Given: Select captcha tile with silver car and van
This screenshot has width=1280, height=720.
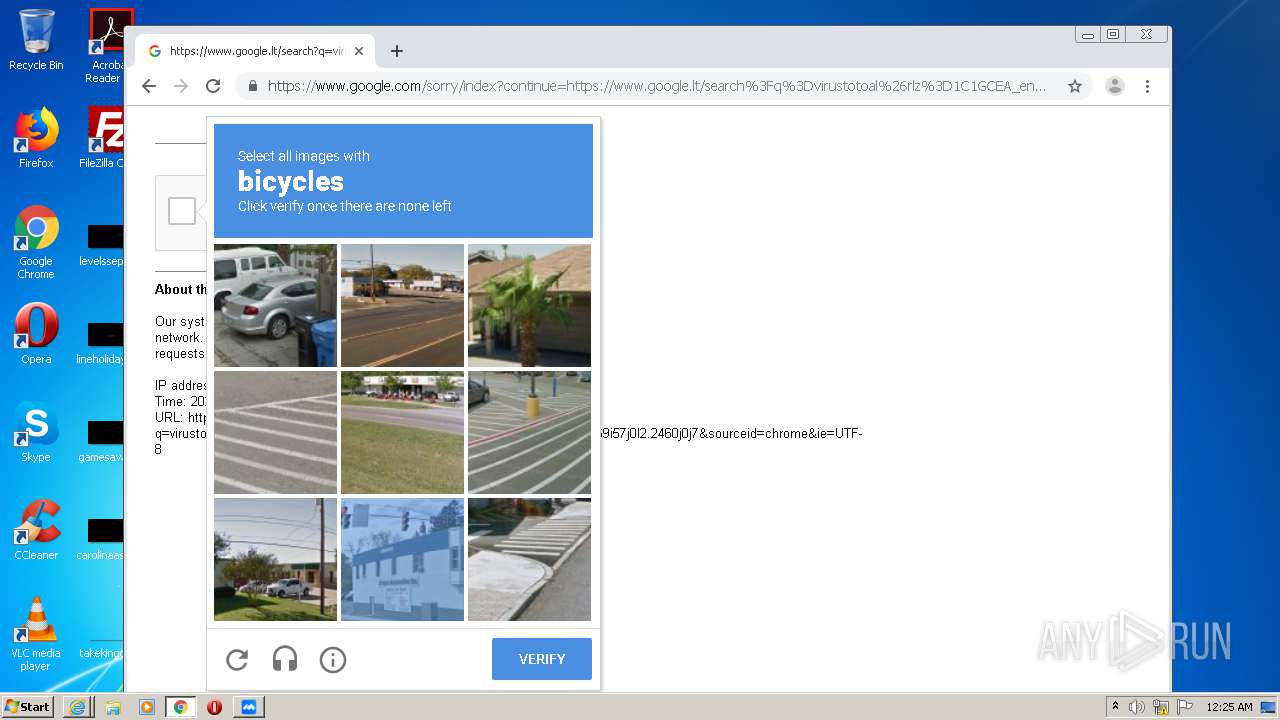Looking at the screenshot, I should tap(275, 306).
